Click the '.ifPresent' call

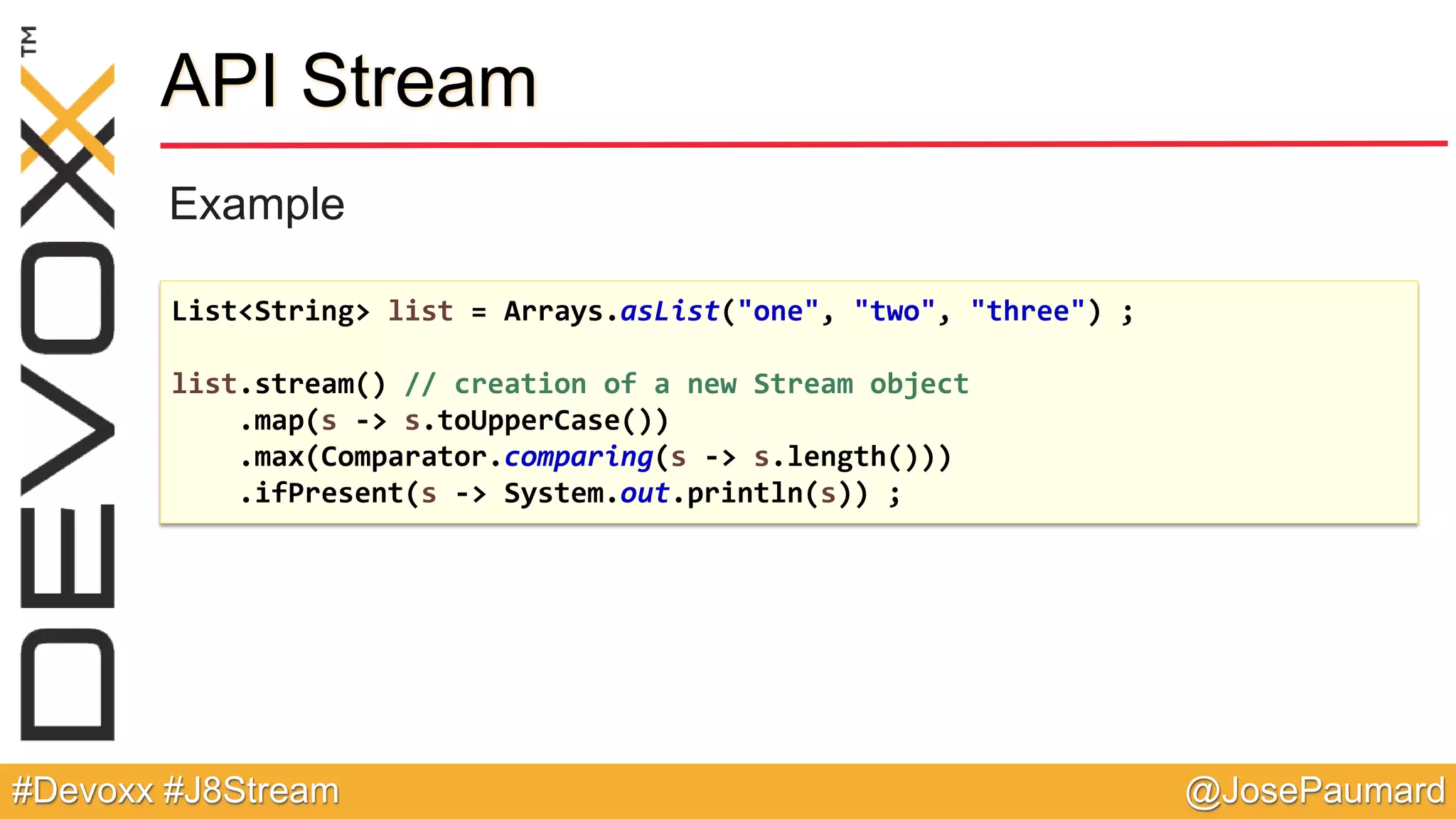click(x=321, y=493)
